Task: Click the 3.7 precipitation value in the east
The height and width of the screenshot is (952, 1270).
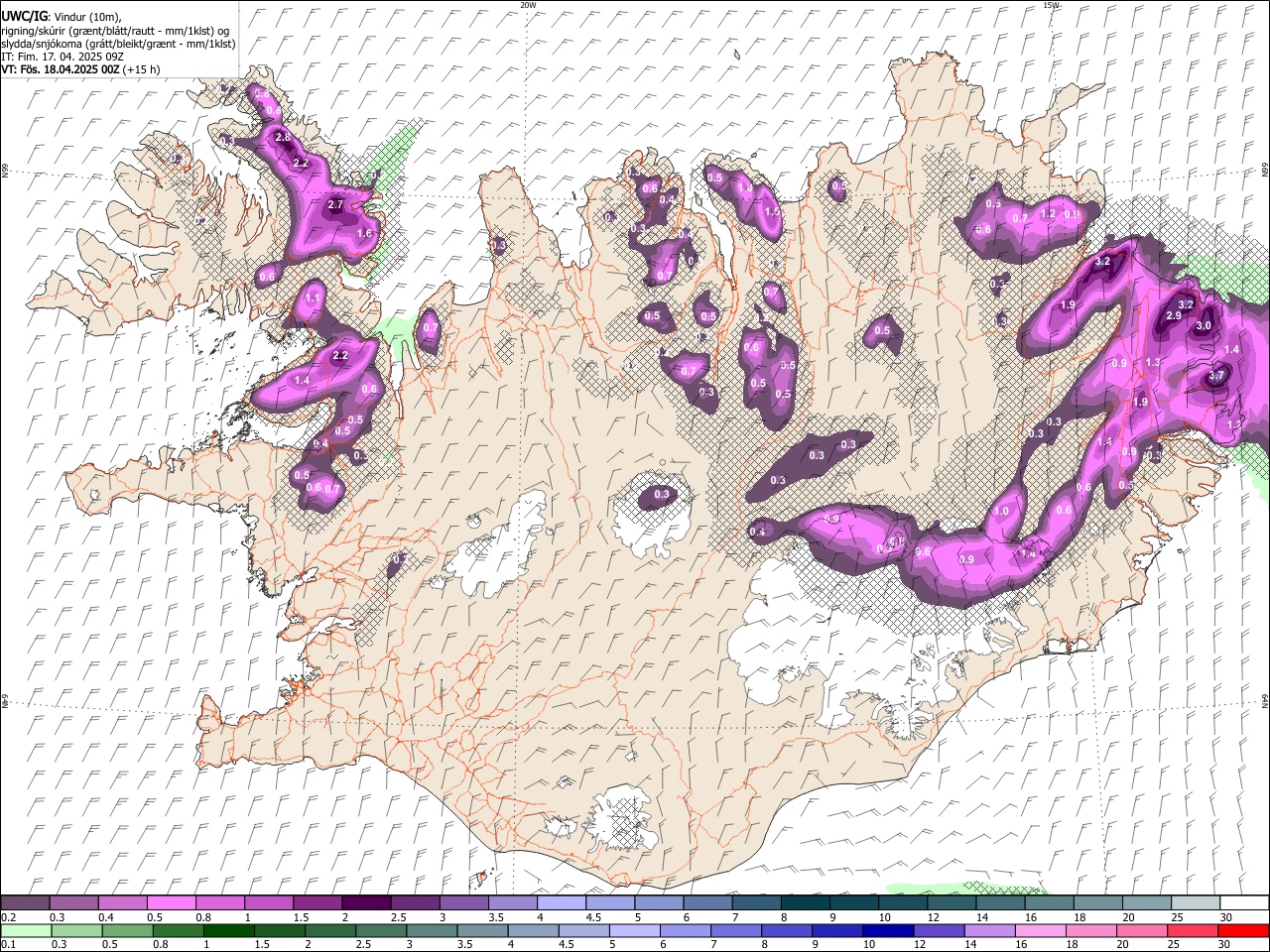Action: tap(1217, 377)
